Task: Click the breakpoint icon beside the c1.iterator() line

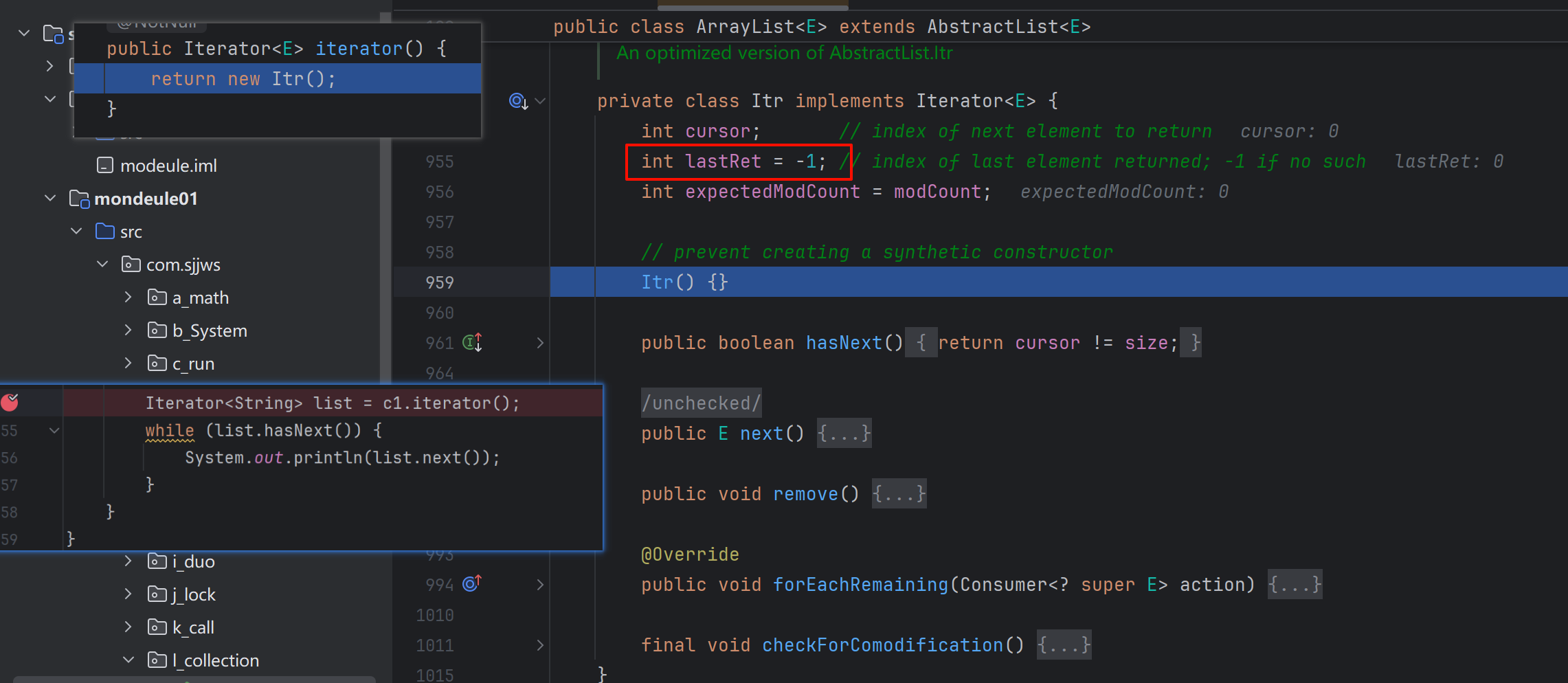Action: [x=10, y=402]
